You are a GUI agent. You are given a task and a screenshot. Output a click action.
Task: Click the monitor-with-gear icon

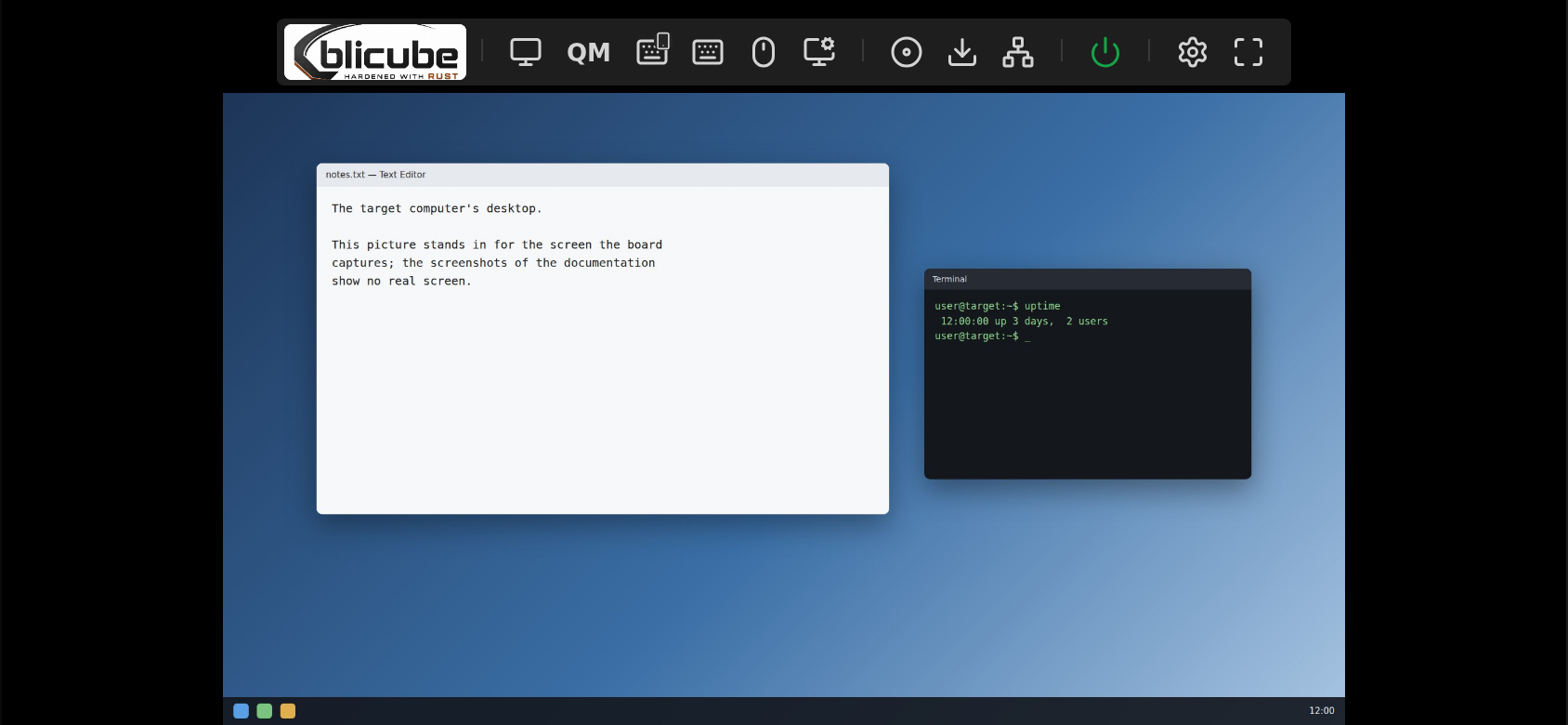[819, 51]
